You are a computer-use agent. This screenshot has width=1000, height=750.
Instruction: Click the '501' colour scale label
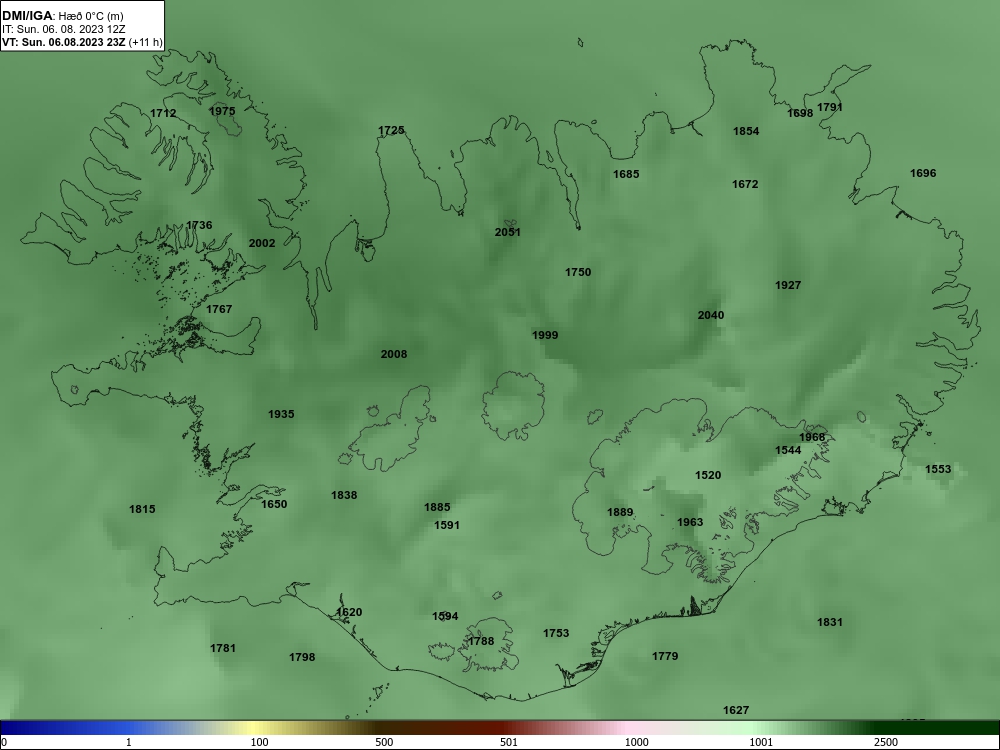[509, 742]
